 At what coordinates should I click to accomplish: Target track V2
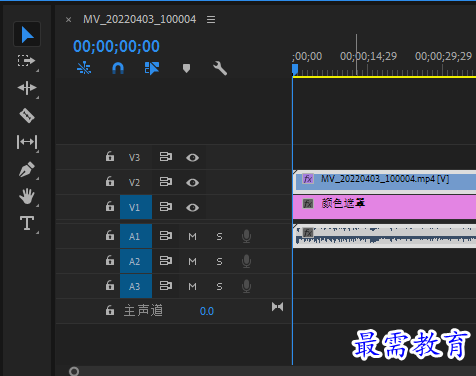pos(134,182)
